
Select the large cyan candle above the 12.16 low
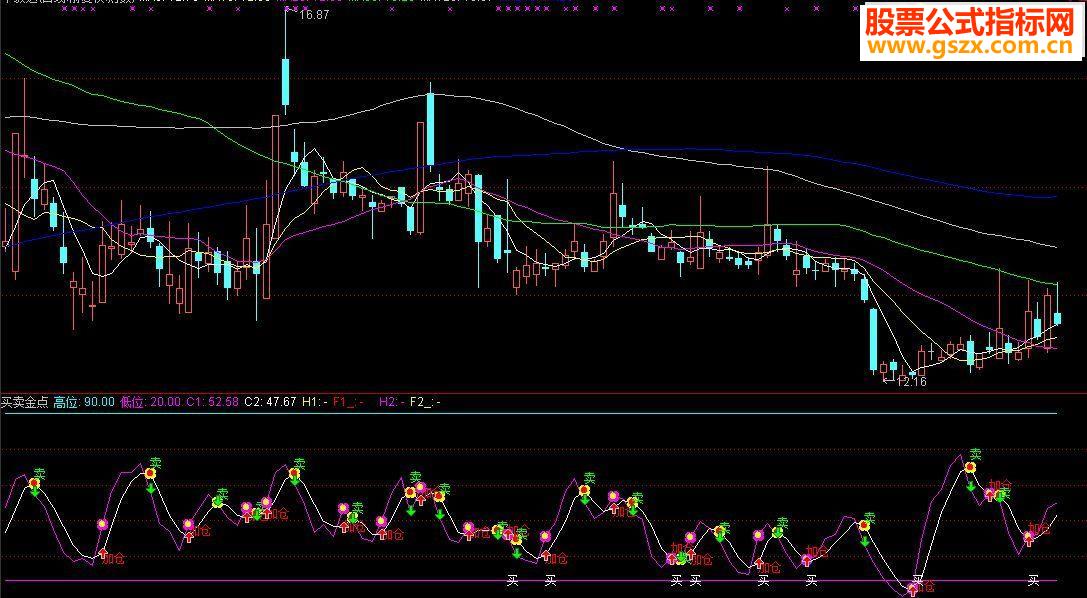pyautogui.click(x=873, y=340)
